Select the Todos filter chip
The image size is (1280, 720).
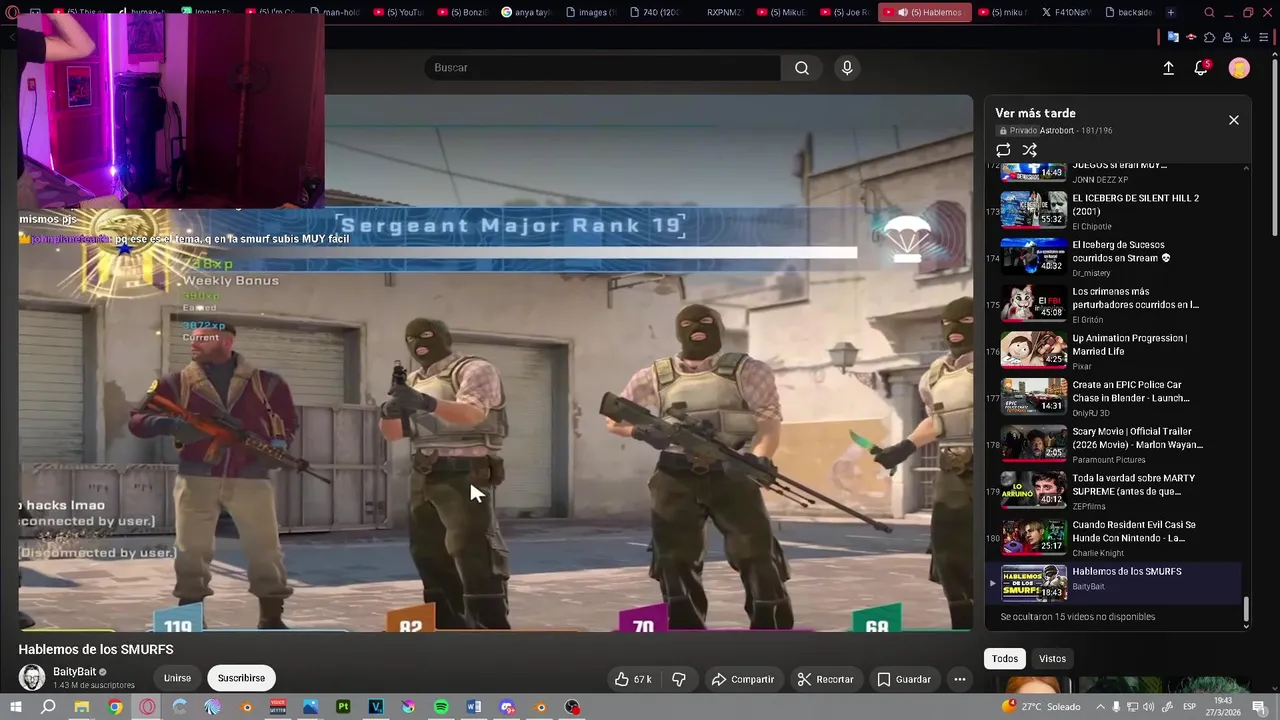(1005, 658)
